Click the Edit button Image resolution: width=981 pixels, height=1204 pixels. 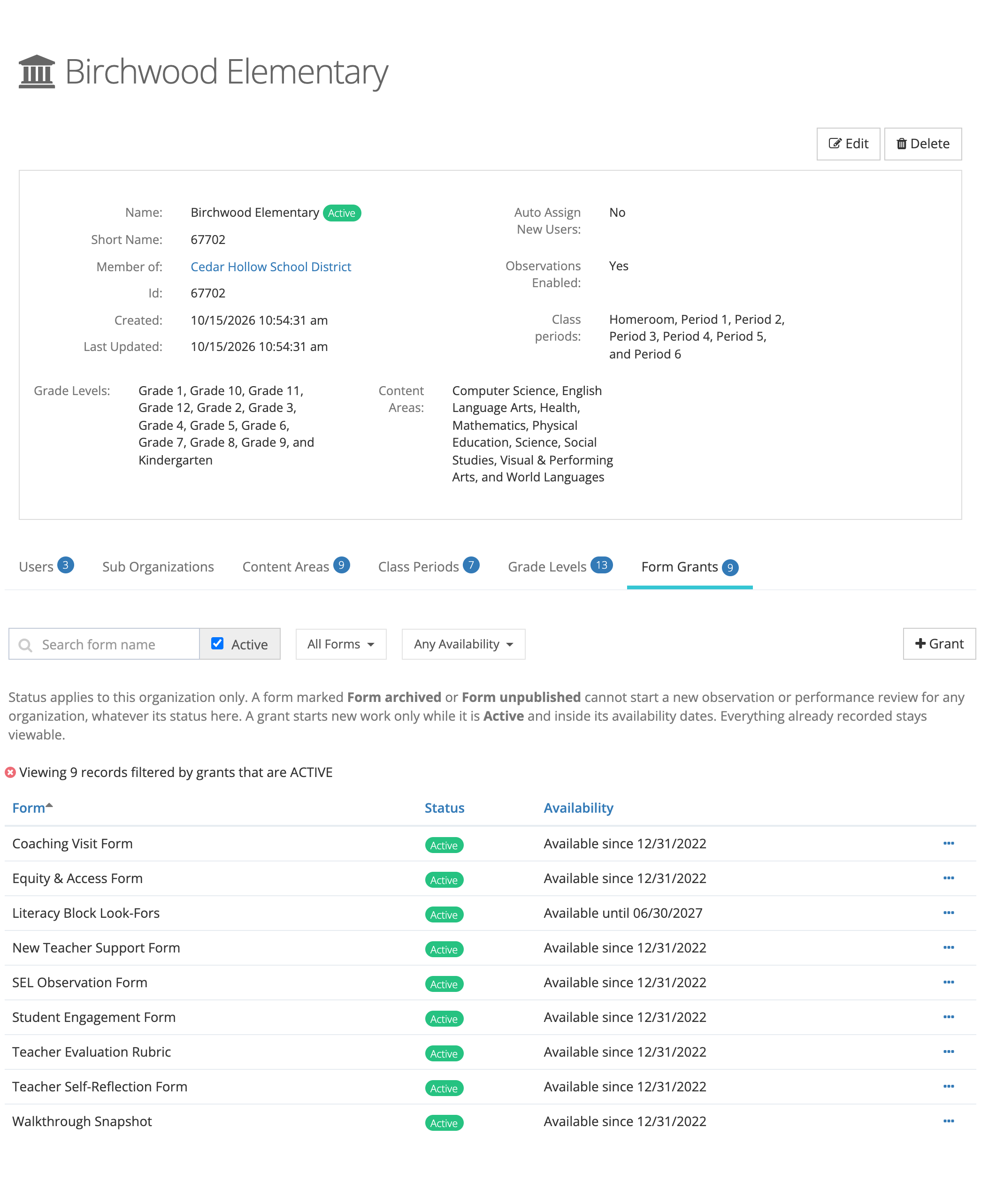click(x=848, y=144)
